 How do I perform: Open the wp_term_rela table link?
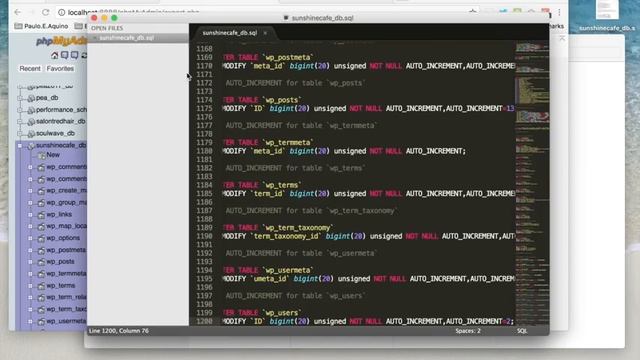point(67,297)
